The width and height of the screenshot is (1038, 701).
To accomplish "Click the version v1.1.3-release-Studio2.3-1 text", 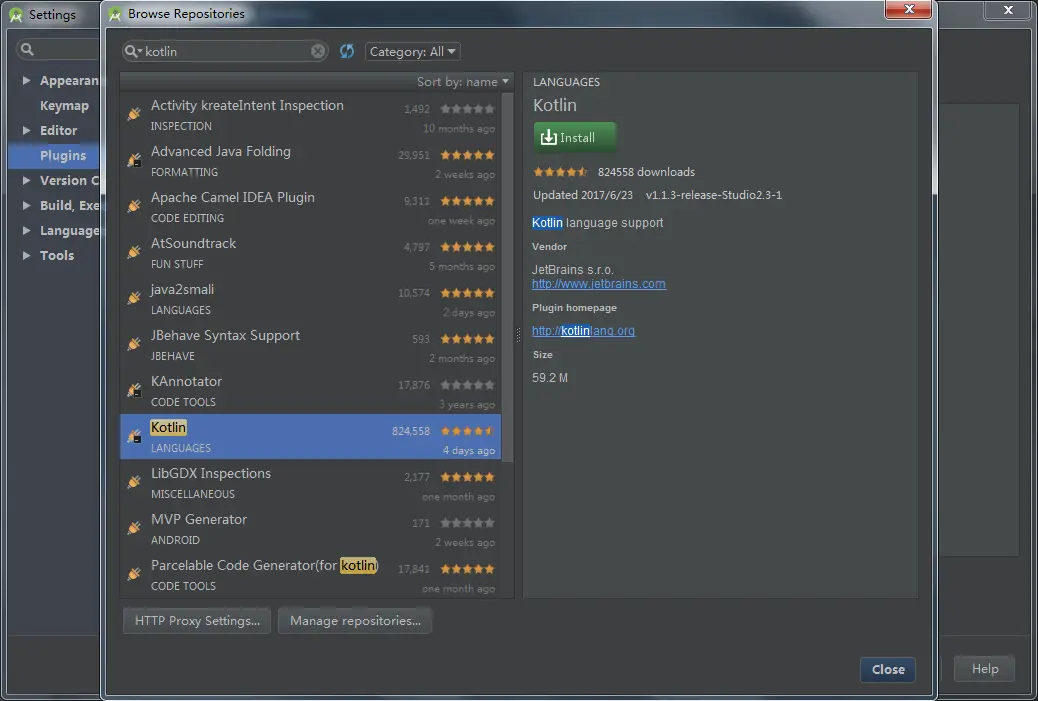I will click(x=714, y=195).
